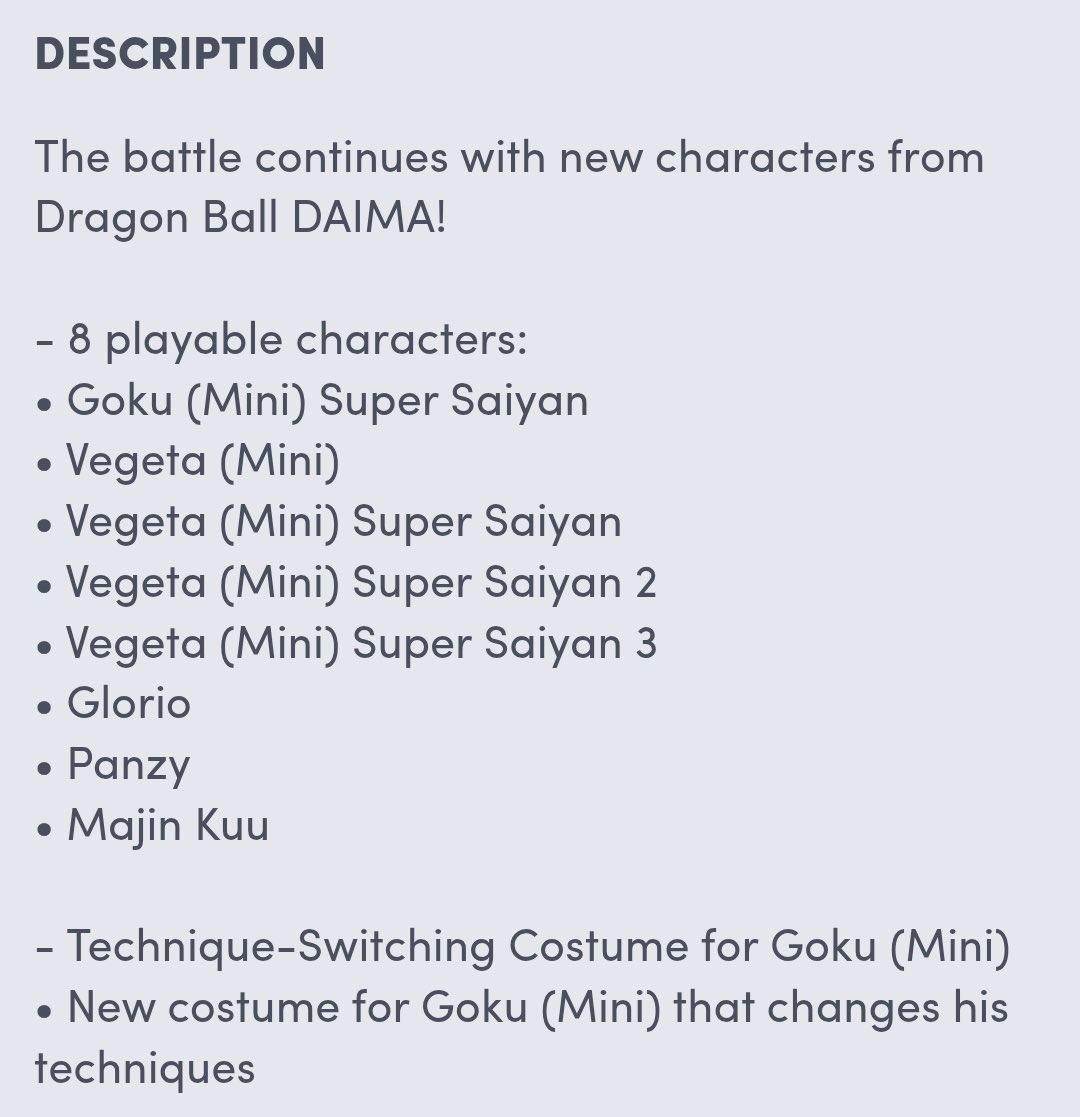Click the bullet before Panzy
This screenshot has height=1117, width=1080.
tap(45, 769)
